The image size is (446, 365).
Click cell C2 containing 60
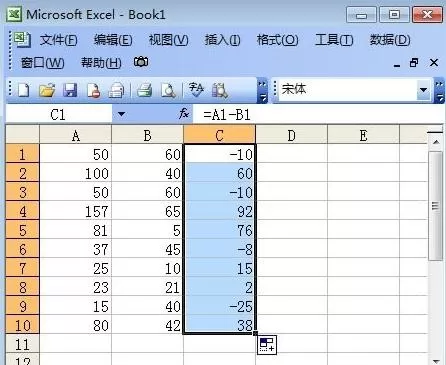click(x=219, y=173)
